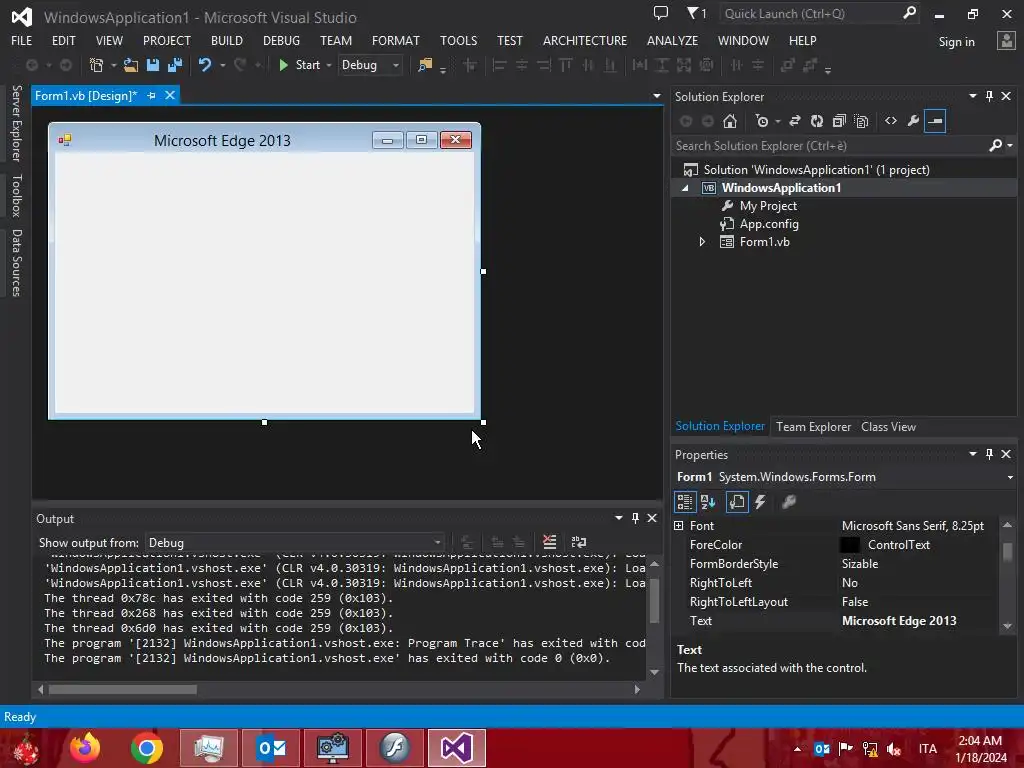Click the View Code icon in Solution Explorer
The image size is (1024, 768).
pos(891,121)
